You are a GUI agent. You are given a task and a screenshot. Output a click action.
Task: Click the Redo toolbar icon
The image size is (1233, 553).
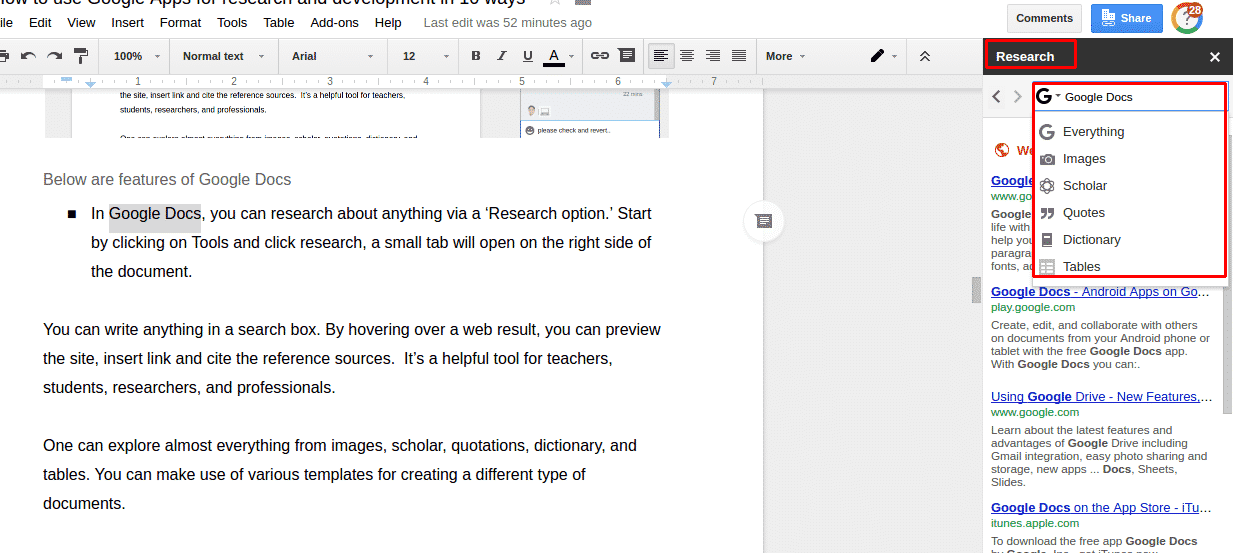55,56
